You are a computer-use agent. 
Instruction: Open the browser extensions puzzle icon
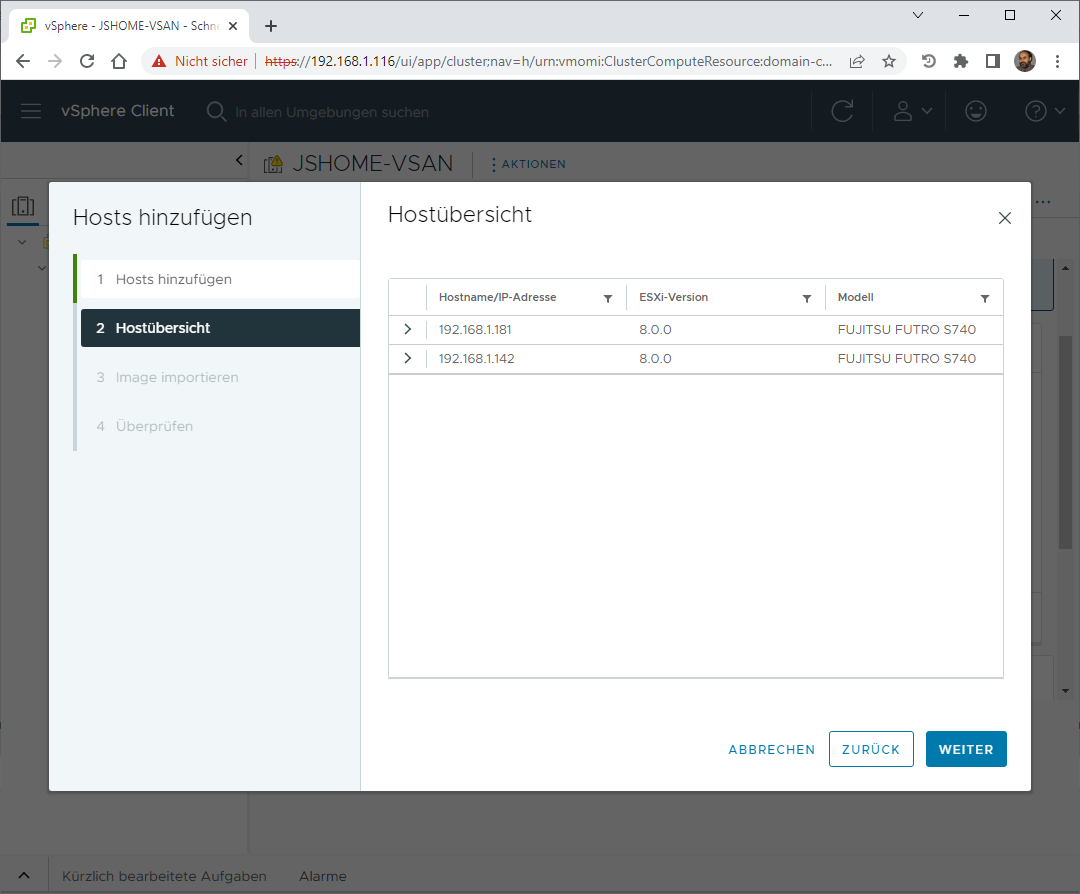click(x=961, y=61)
